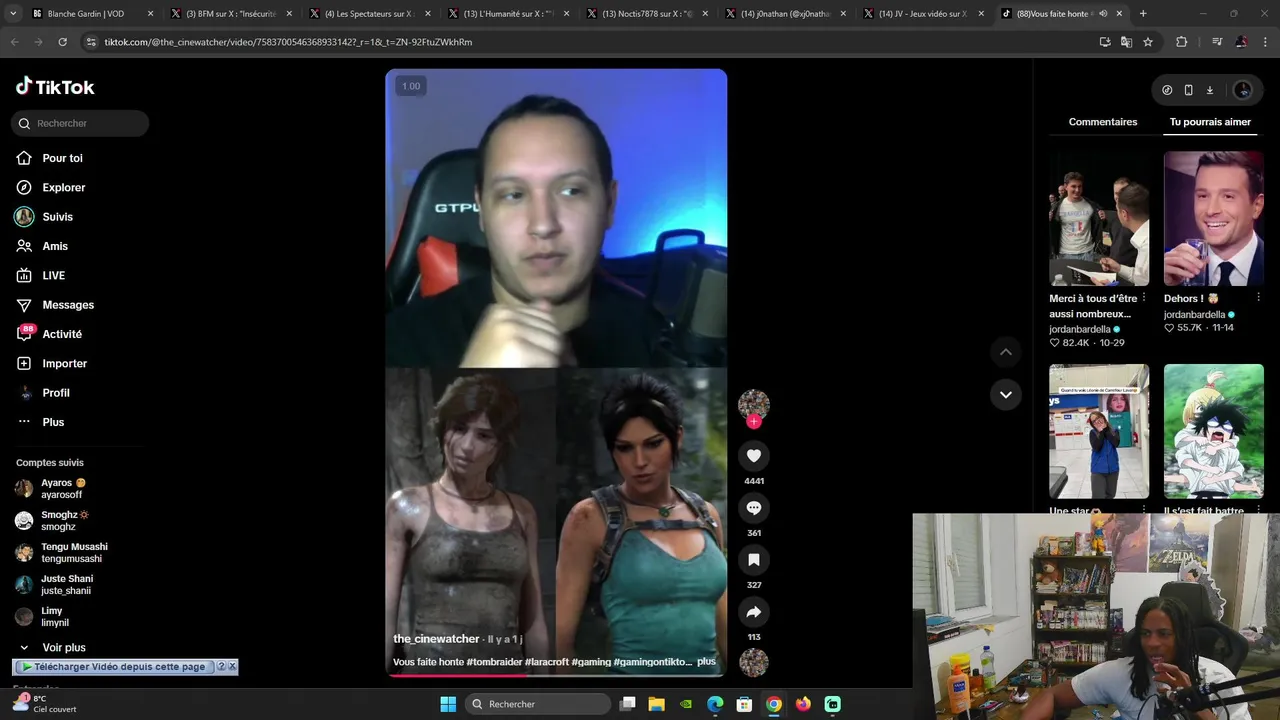Click the translate page icon
The height and width of the screenshot is (720, 1280).
pyautogui.click(x=1126, y=42)
